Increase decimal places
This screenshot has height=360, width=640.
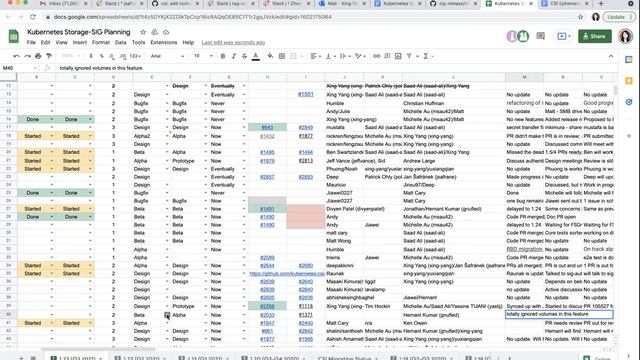pos(123,56)
